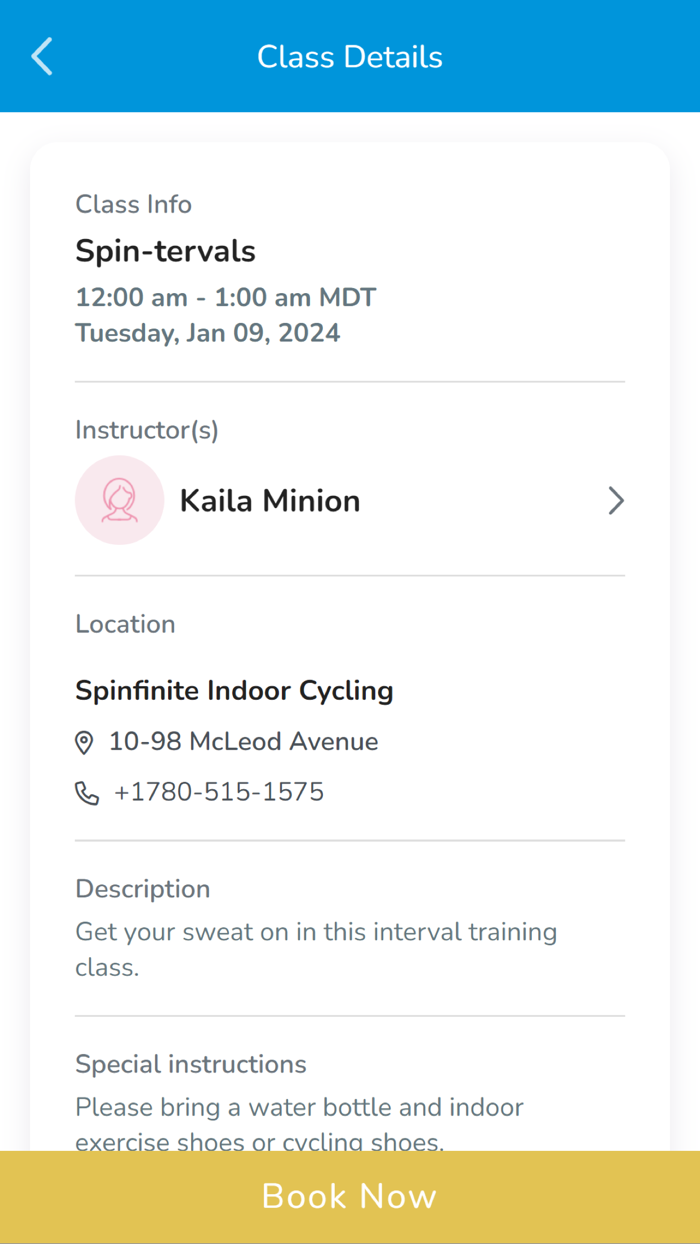The width and height of the screenshot is (700, 1244).
Task: Select the Spinfinite Indoor Cycling location name
Action: (234, 690)
